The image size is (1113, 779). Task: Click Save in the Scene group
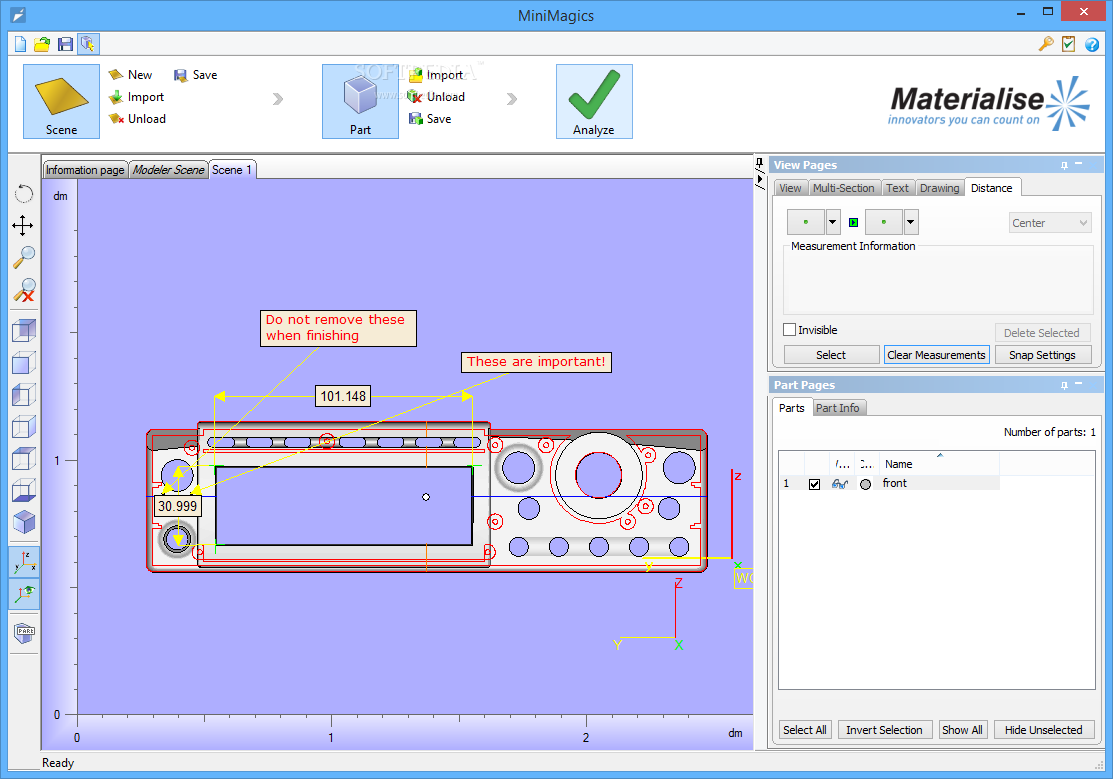click(x=196, y=75)
